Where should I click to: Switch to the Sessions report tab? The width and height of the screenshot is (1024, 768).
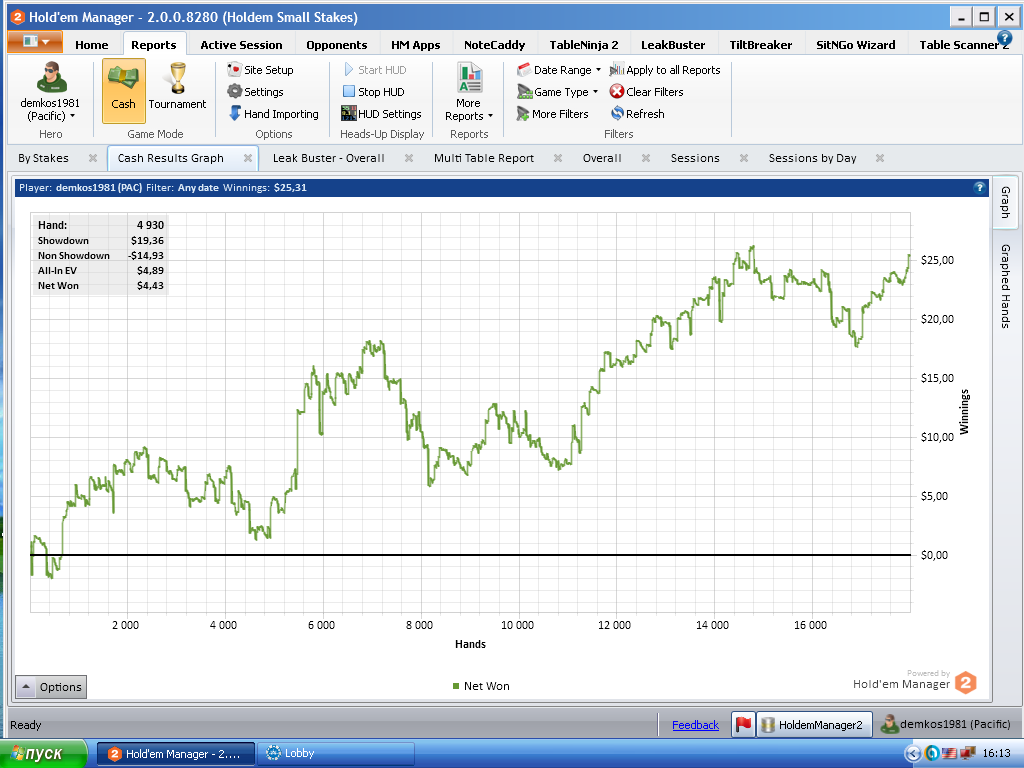[695, 158]
